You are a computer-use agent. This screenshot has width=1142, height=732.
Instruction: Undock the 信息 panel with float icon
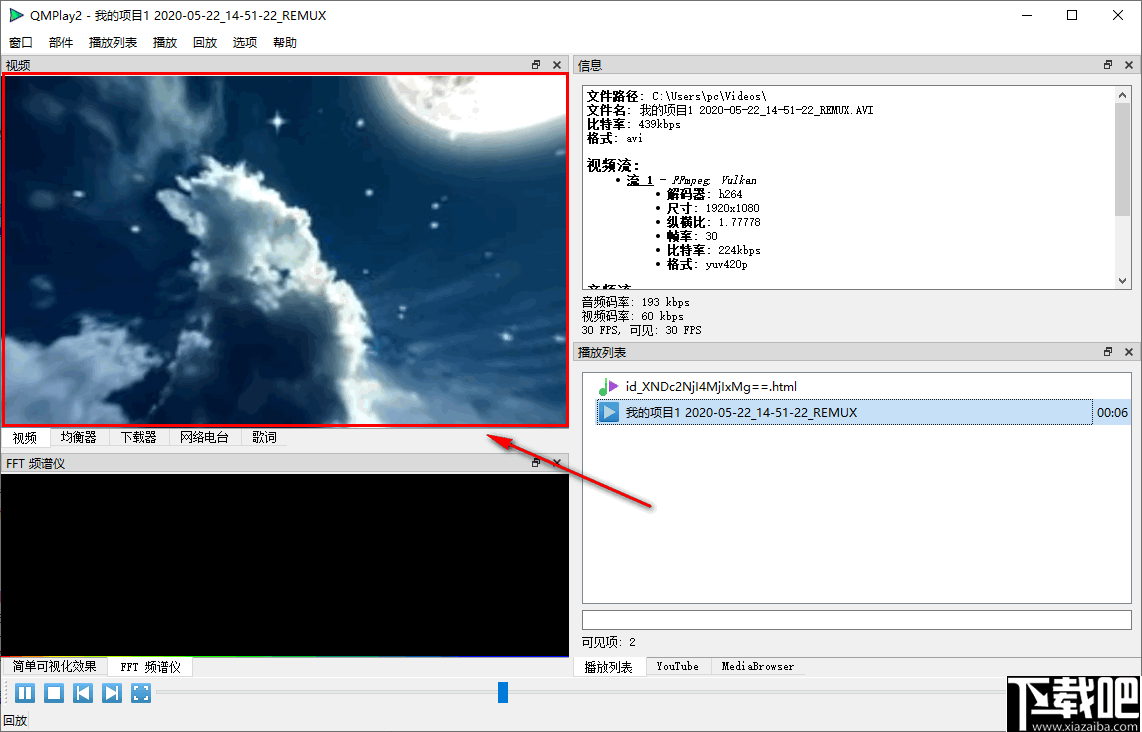(x=1107, y=64)
